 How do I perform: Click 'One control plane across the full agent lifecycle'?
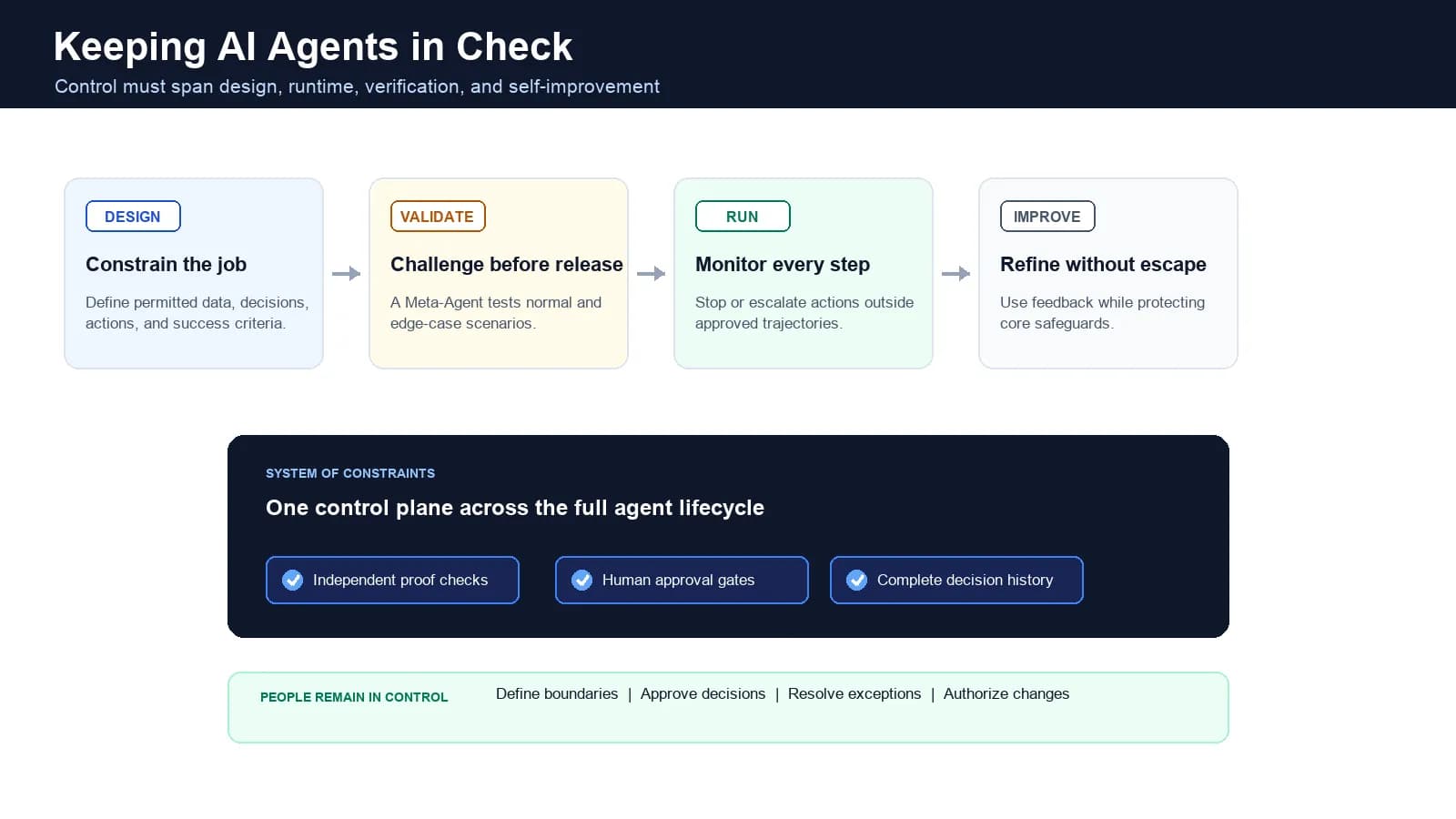tap(515, 508)
